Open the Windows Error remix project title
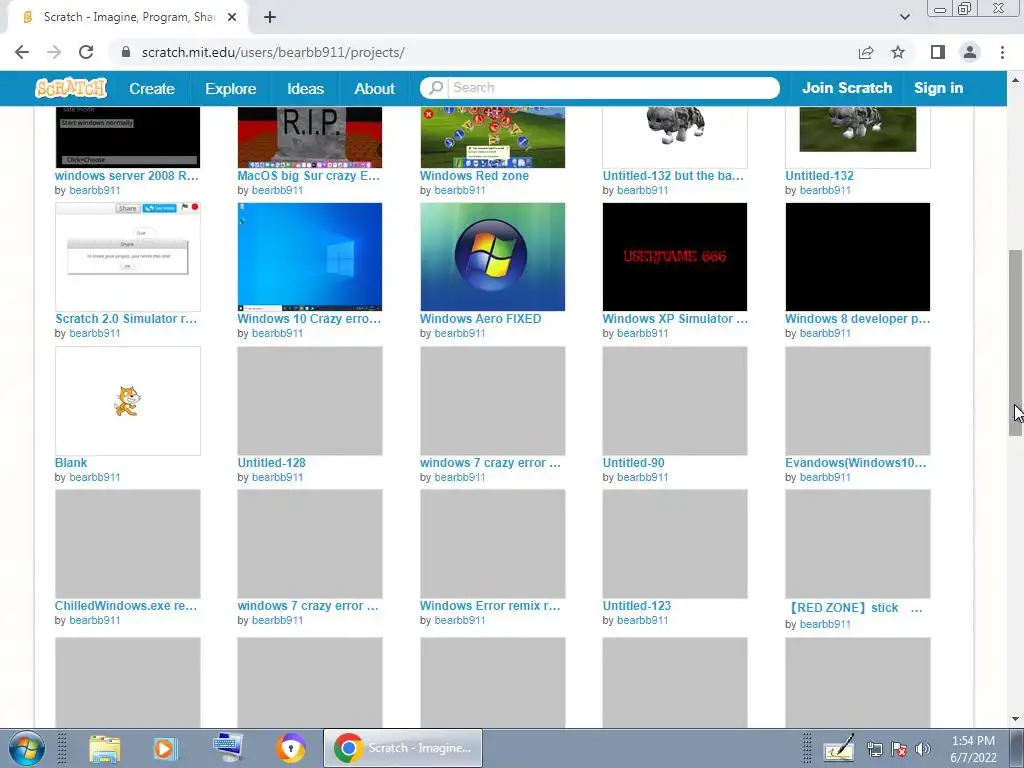 click(490, 605)
